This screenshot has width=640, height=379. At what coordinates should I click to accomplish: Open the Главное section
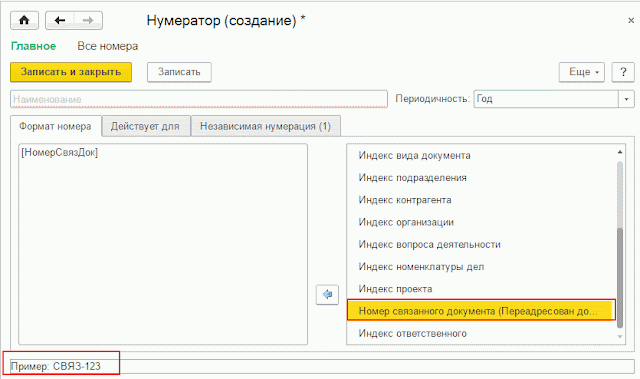pyautogui.click(x=33, y=46)
